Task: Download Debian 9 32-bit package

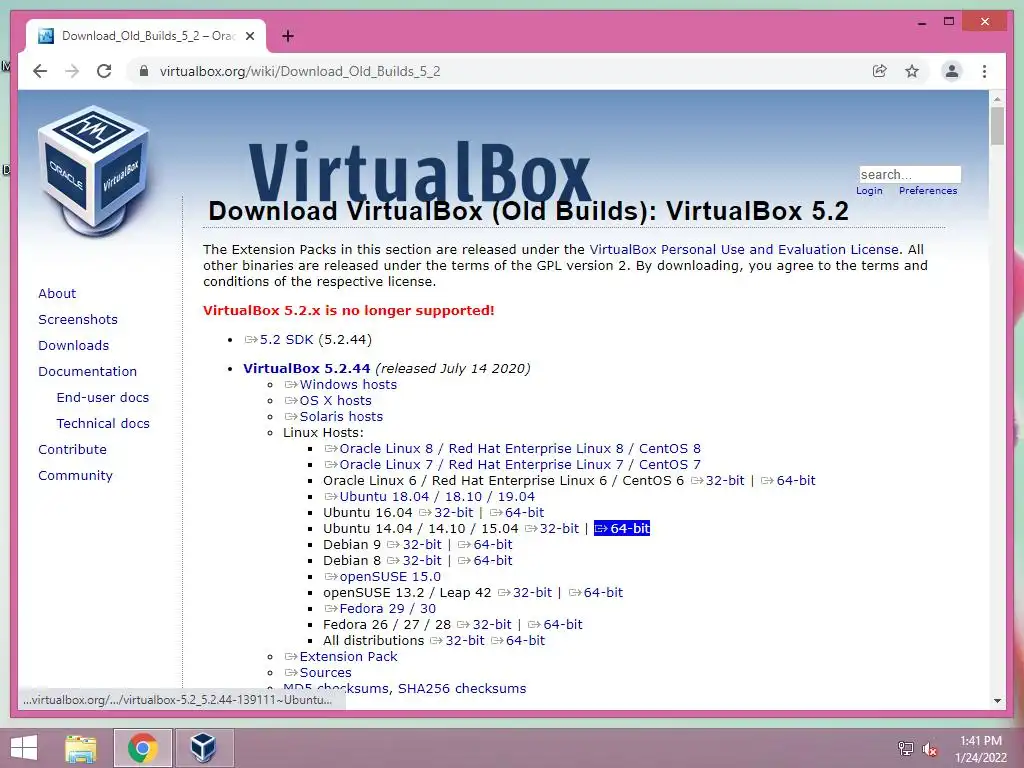Action: [x=414, y=545]
